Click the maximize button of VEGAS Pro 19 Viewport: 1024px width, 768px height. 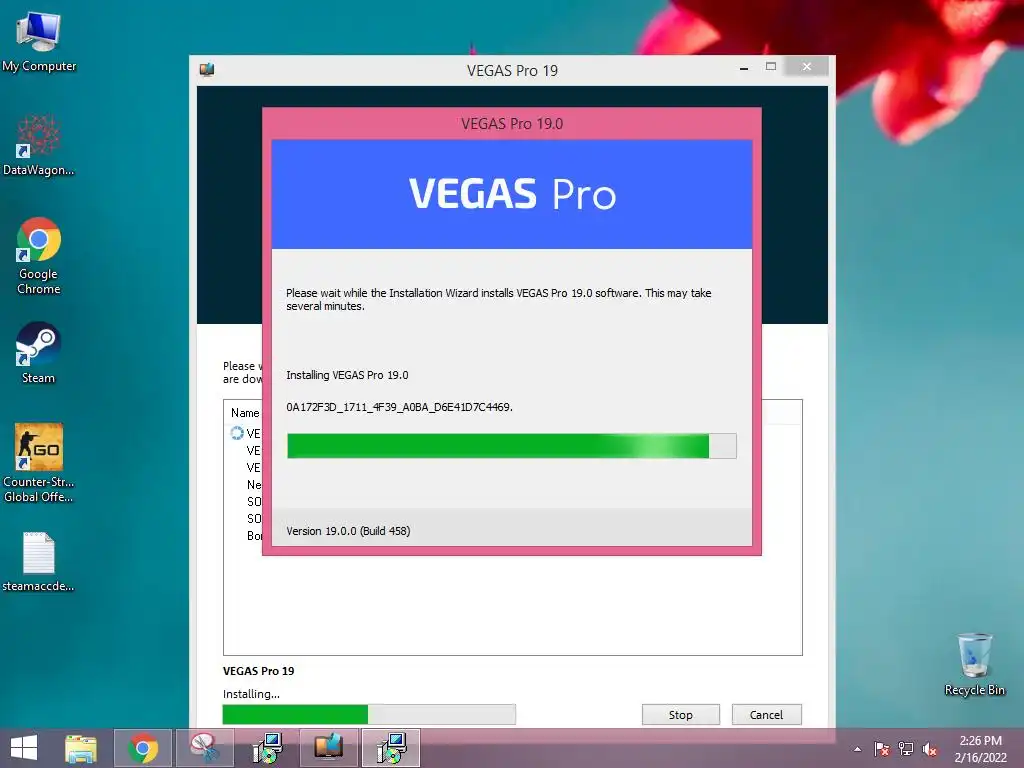[x=771, y=67]
